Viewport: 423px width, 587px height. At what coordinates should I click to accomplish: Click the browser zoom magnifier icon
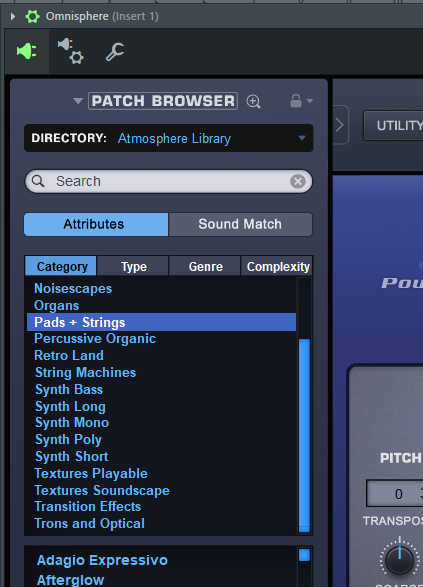tap(253, 101)
